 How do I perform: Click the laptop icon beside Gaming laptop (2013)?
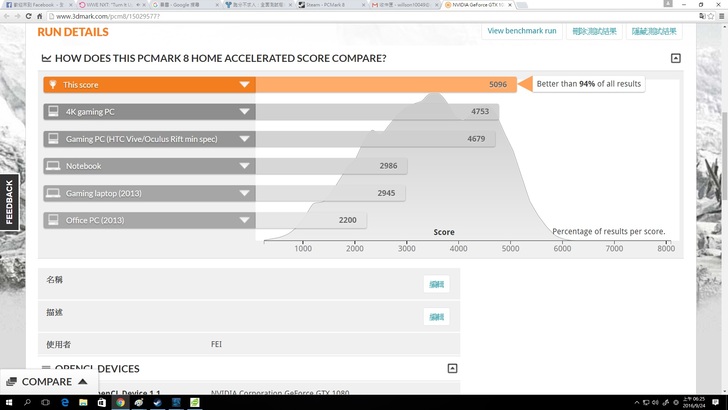click(53, 193)
